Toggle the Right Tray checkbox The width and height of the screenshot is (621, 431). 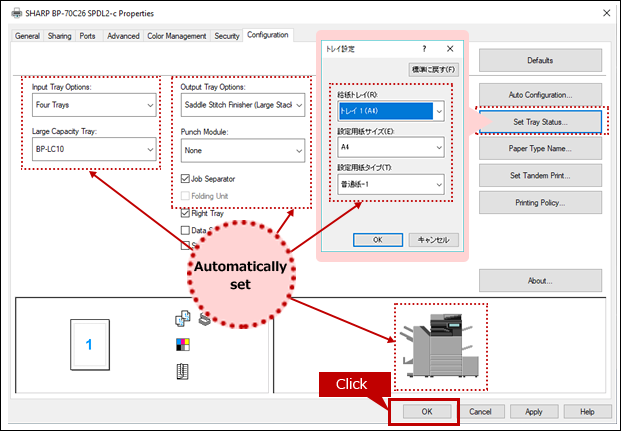(x=186, y=212)
